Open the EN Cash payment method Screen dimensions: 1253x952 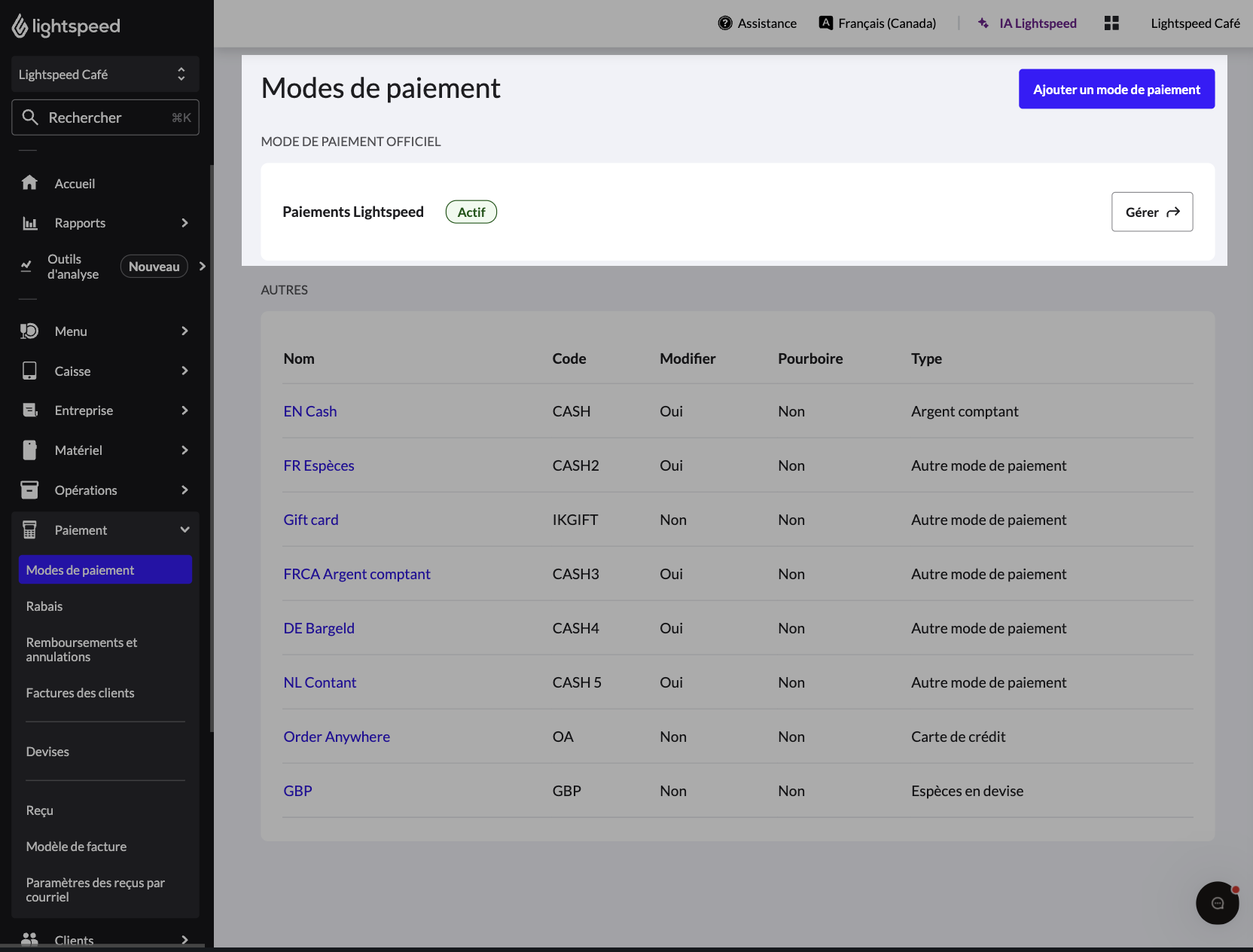(309, 411)
